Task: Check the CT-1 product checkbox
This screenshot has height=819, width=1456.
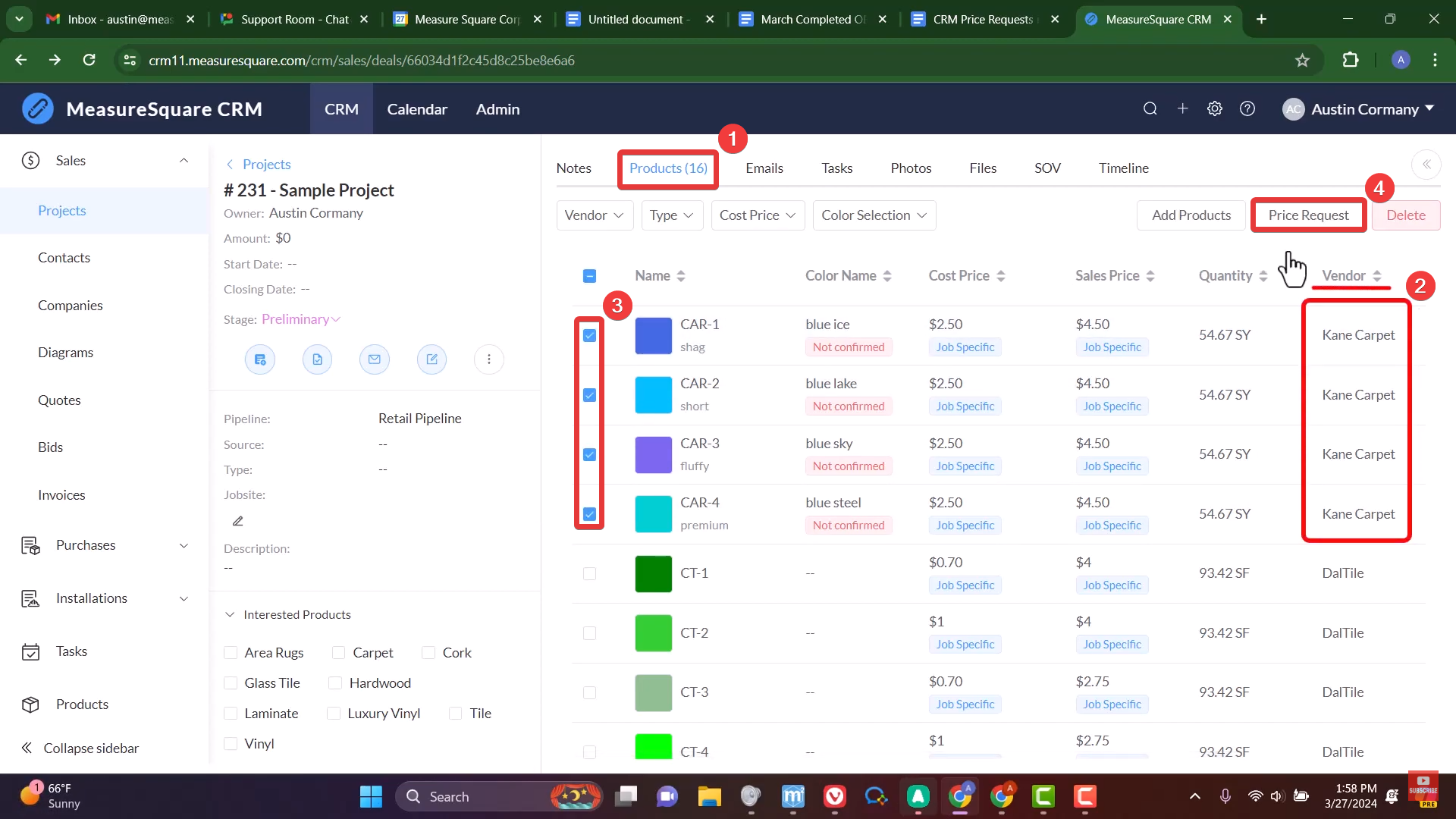Action: point(589,573)
